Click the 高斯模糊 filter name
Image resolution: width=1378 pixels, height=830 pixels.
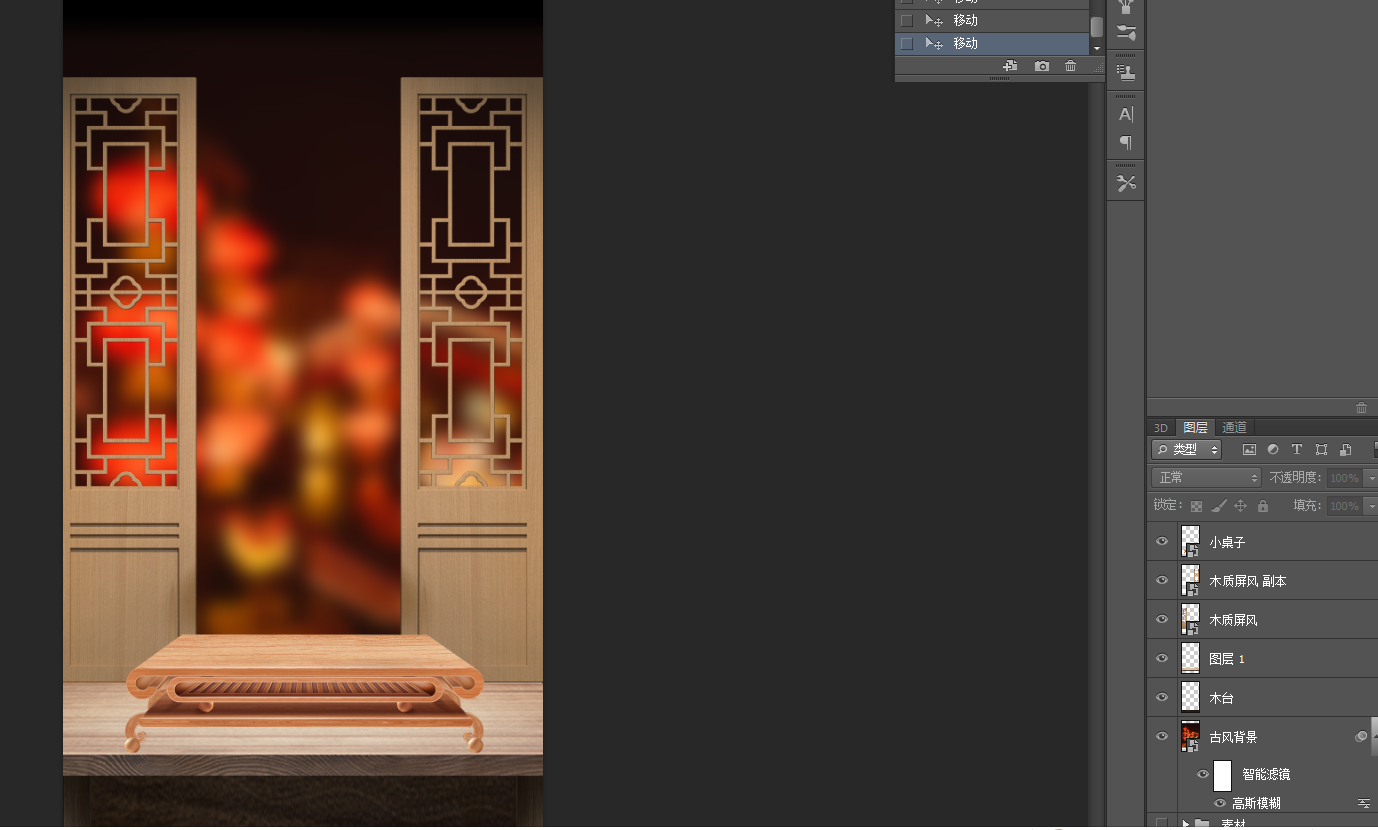tap(1256, 803)
